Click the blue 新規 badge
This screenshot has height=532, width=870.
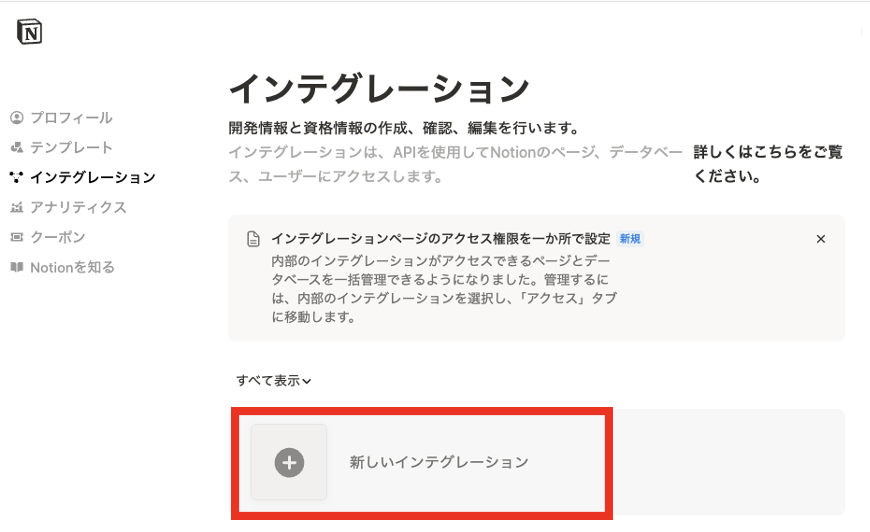click(630, 239)
